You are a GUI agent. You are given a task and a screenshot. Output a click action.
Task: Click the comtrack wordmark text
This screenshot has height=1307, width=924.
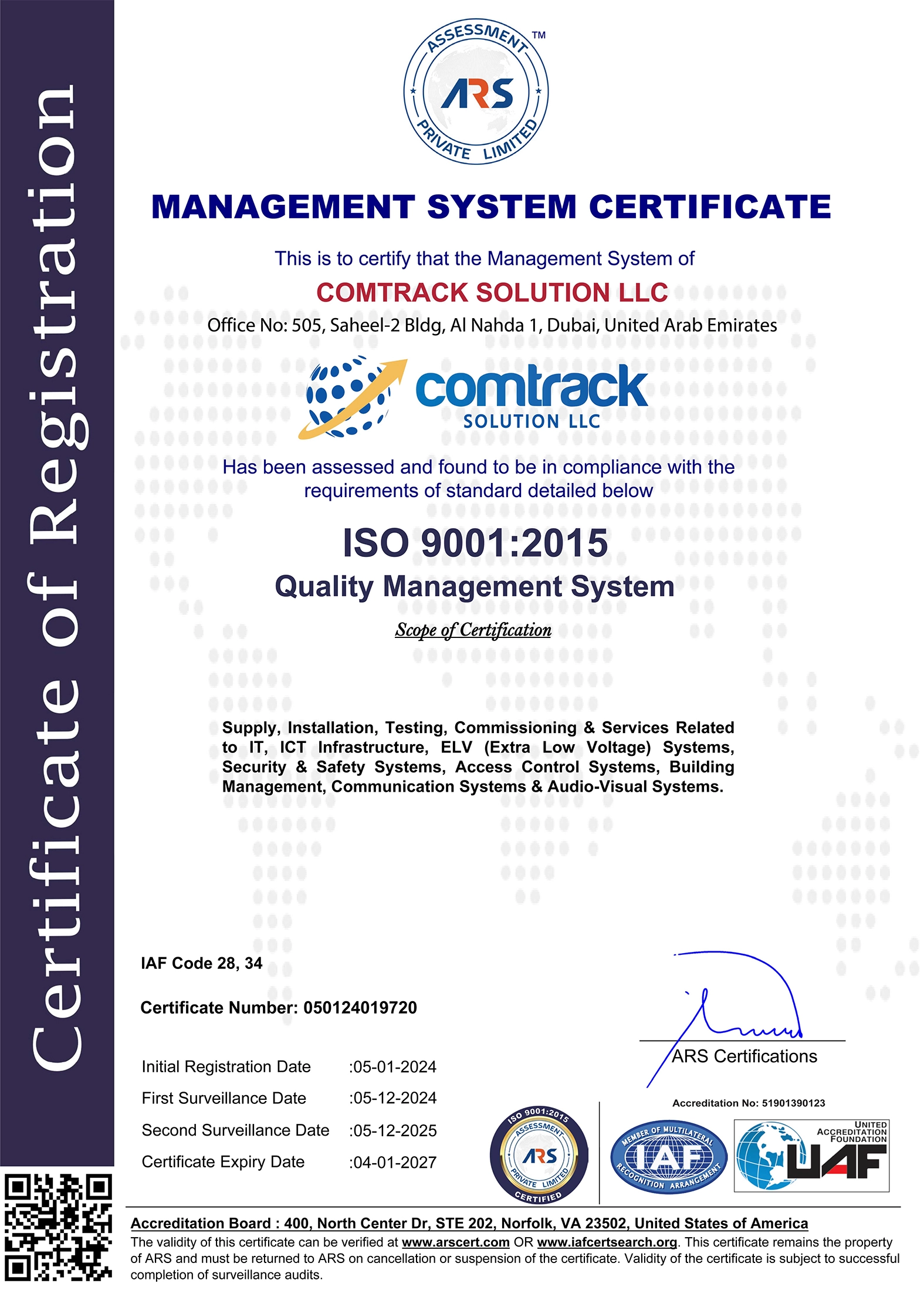[x=532, y=386]
